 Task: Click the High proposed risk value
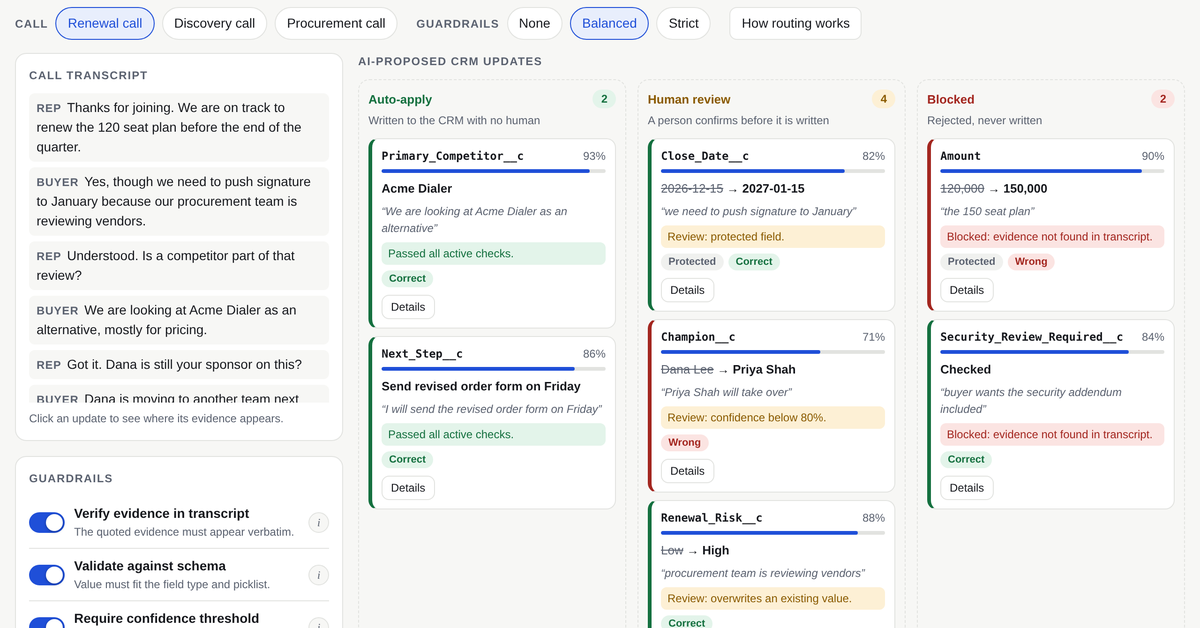715,550
